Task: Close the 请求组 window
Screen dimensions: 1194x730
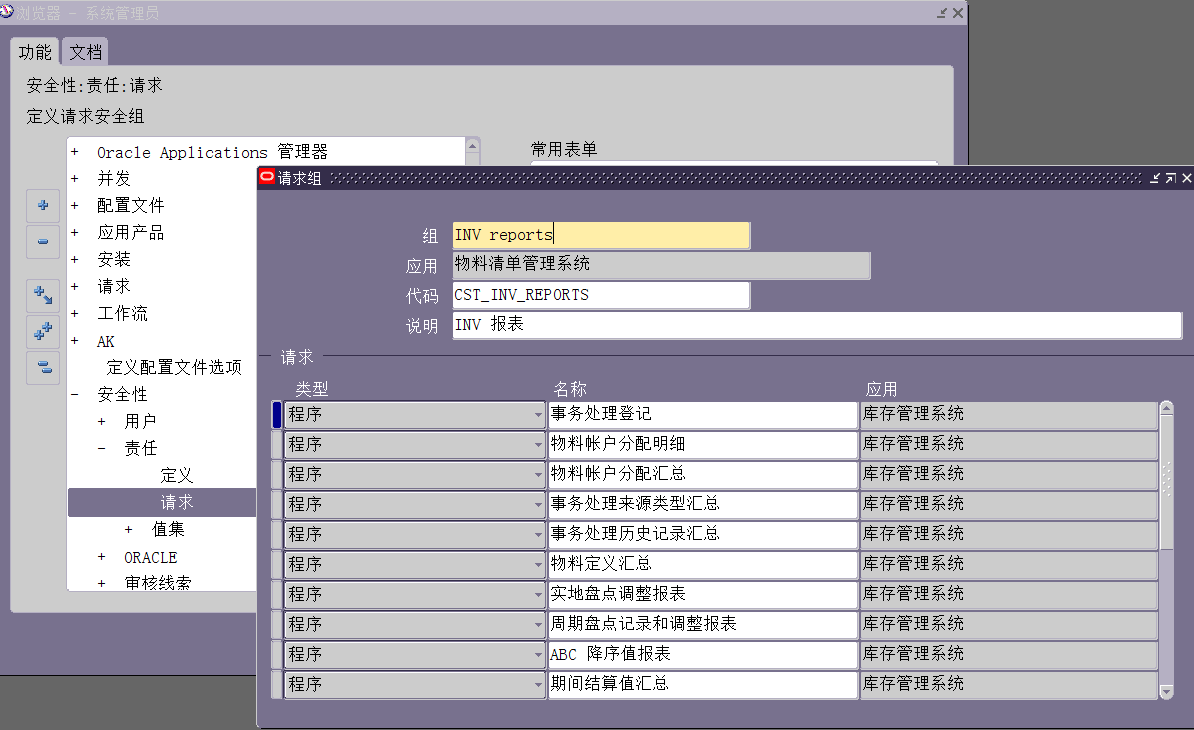Action: pos(1186,178)
